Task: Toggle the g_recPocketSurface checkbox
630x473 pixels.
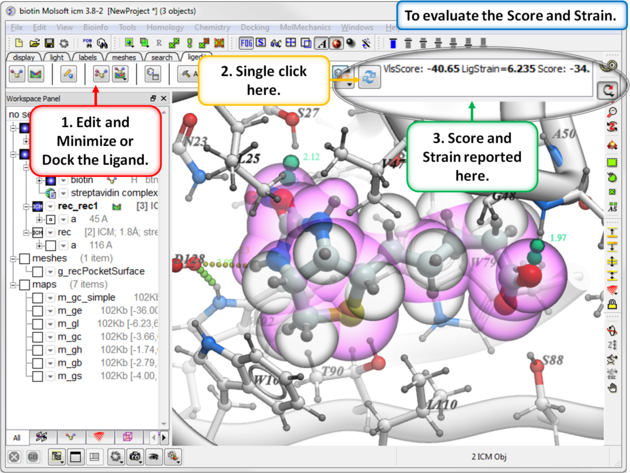Action: [x=38, y=271]
